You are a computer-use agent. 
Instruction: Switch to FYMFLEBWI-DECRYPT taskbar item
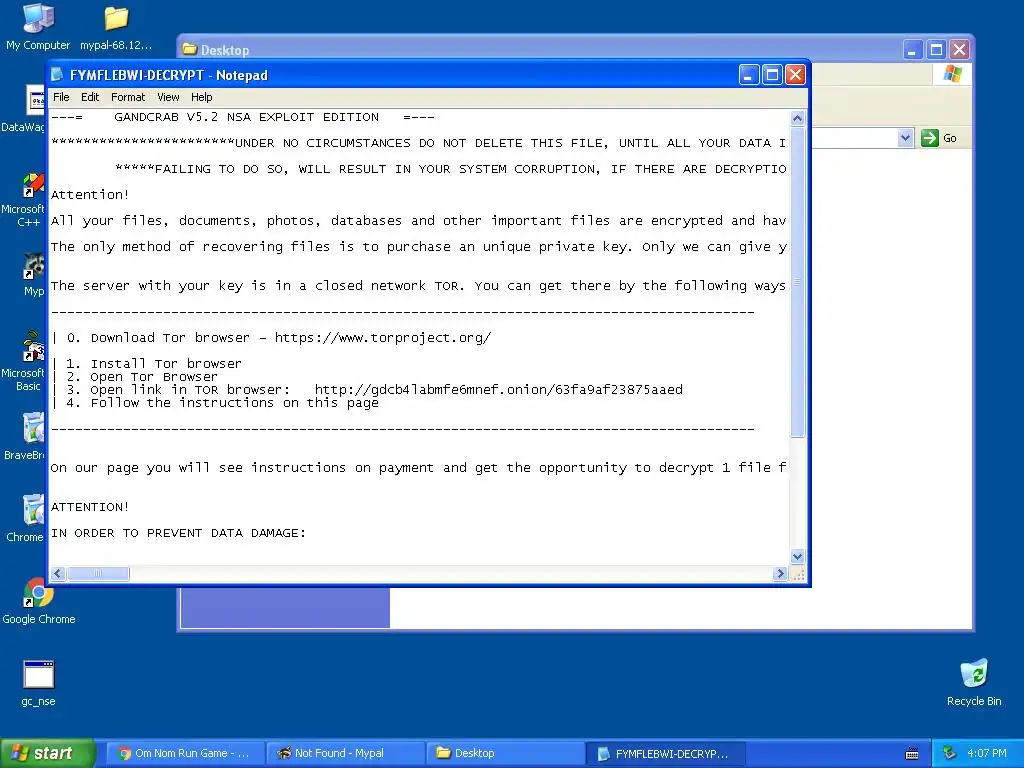coord(664,754)
